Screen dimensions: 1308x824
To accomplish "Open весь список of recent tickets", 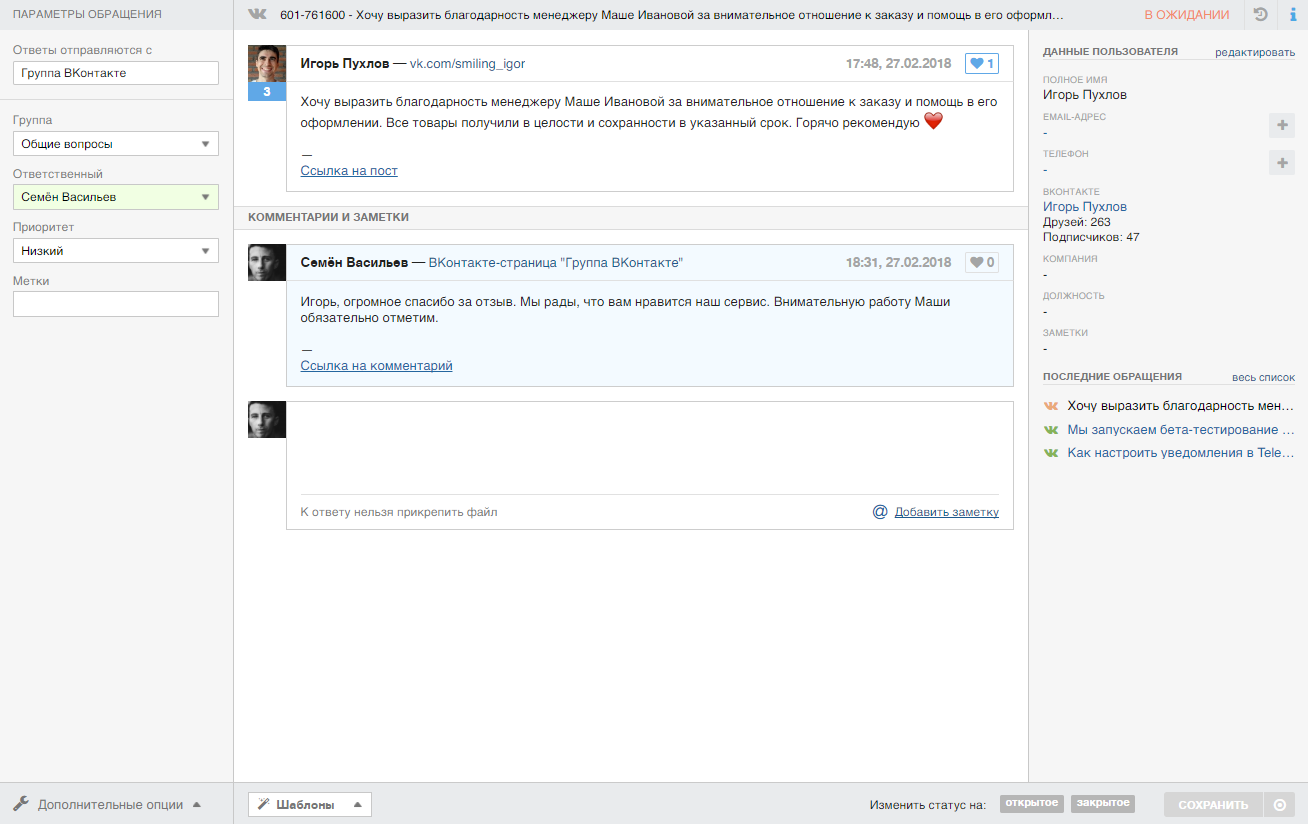I will (1263, 377).
